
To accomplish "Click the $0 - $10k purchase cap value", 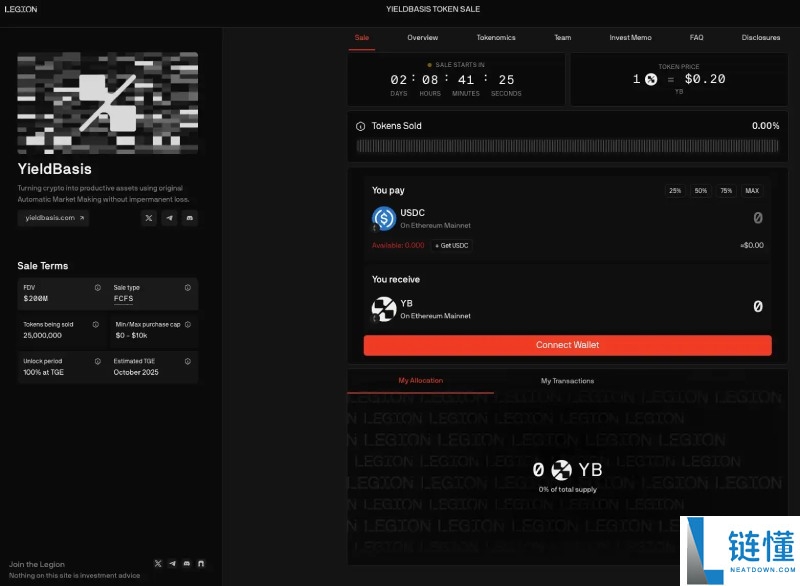I will (x=131, y=336).
